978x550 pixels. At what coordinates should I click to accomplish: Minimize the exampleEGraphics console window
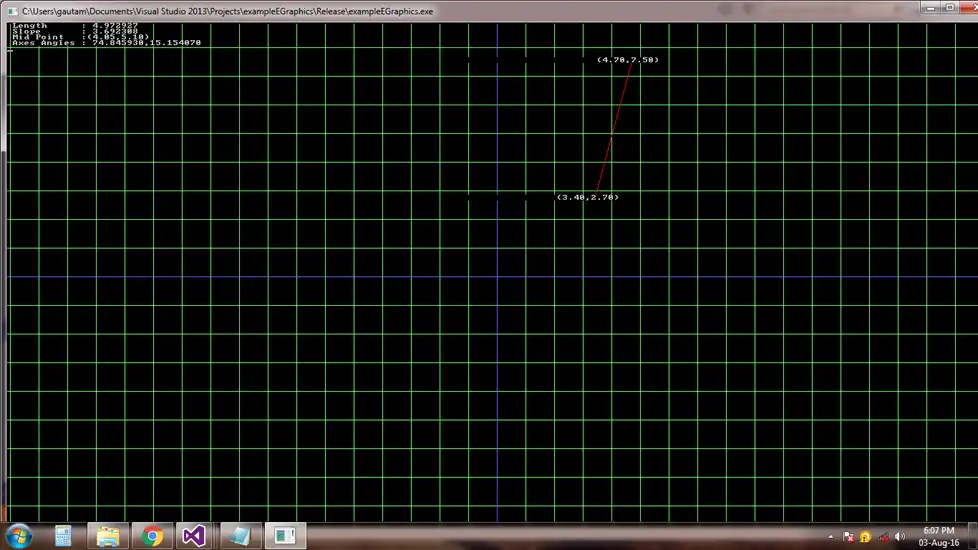931,7
